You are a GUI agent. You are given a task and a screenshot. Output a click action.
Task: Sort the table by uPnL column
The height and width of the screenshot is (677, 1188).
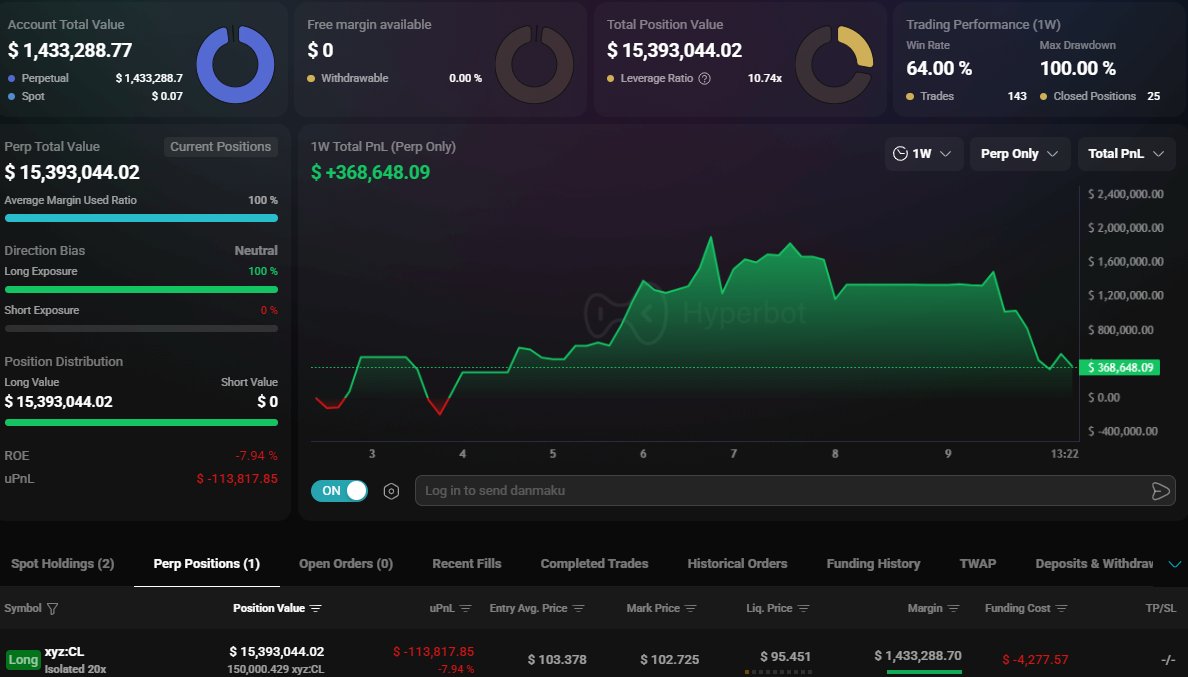(x=464, y=607)
